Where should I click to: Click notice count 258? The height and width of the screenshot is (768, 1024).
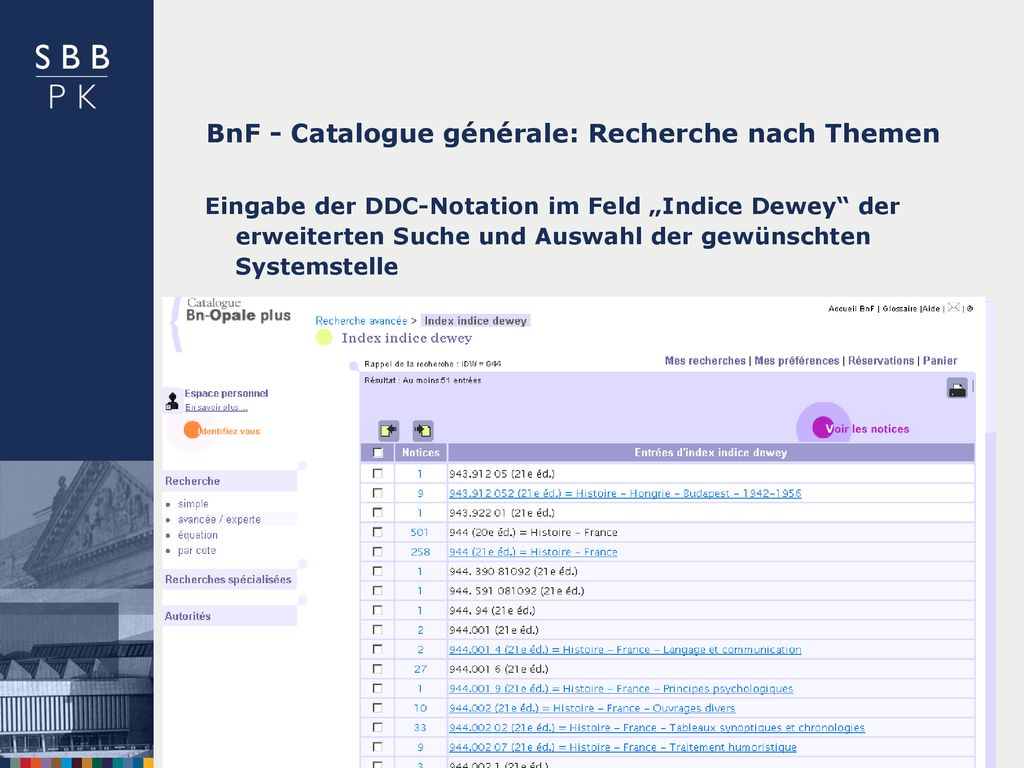coord(420,552)
